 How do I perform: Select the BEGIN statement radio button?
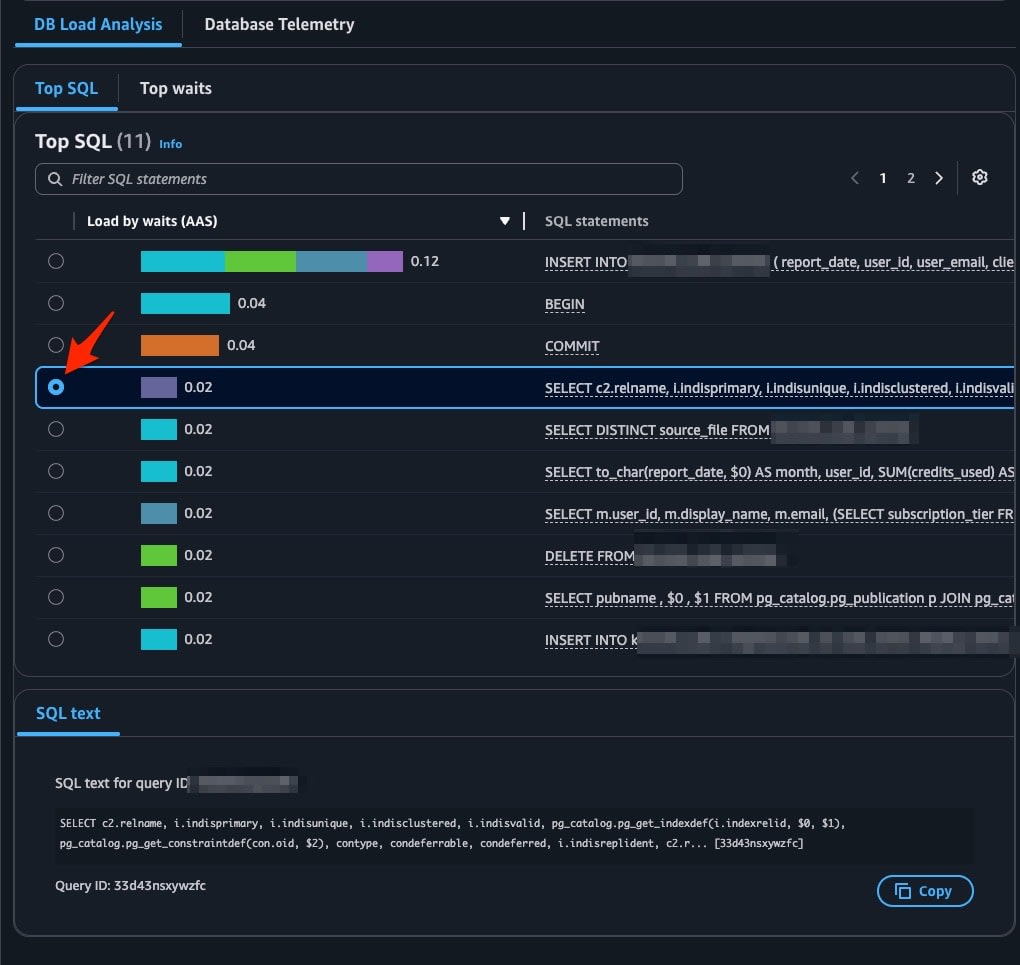point(56,303)
